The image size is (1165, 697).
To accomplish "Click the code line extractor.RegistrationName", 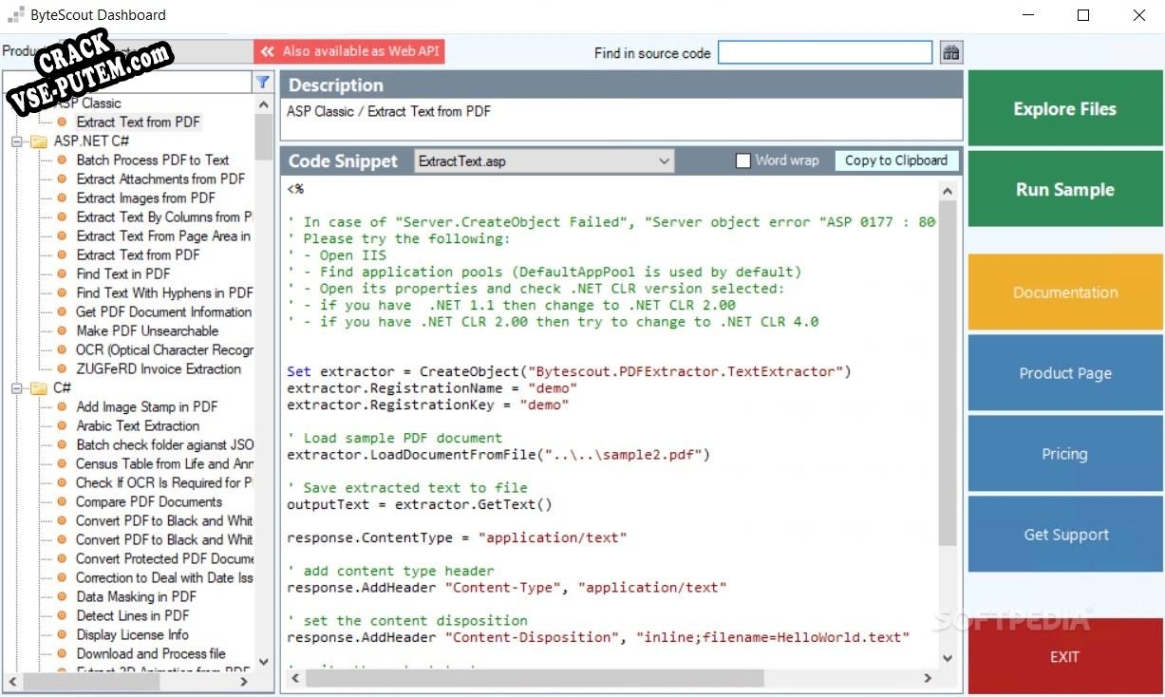I will coord(432,388).
